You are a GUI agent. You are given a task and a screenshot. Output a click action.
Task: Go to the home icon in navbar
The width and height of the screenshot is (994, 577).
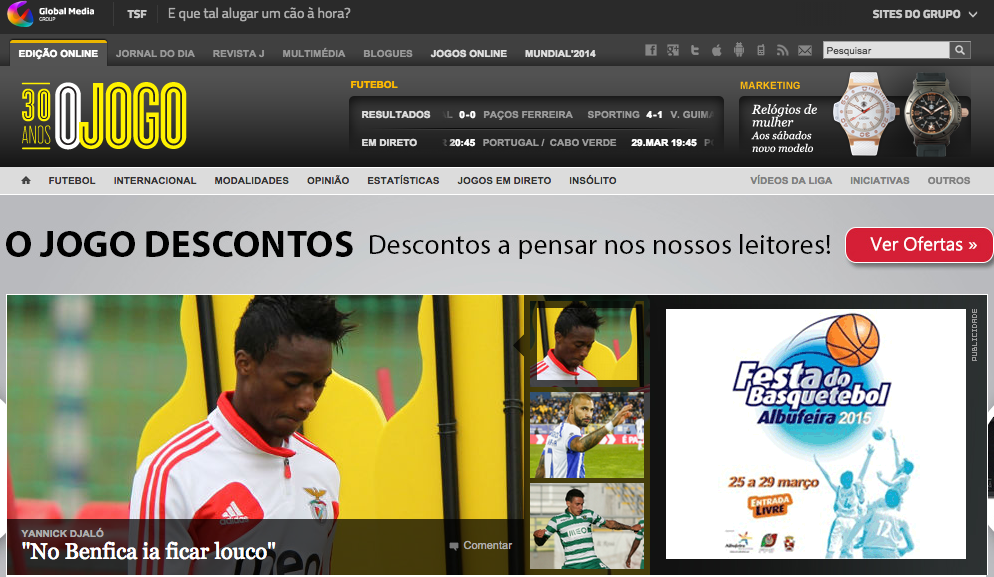[26, 181]
